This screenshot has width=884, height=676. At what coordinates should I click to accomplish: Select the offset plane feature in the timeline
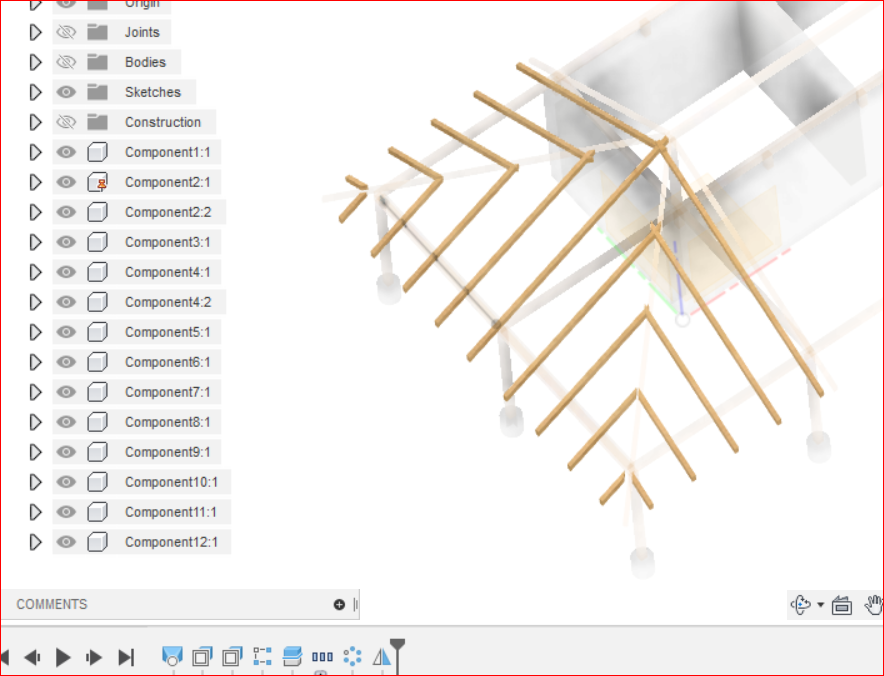point(292,656)
